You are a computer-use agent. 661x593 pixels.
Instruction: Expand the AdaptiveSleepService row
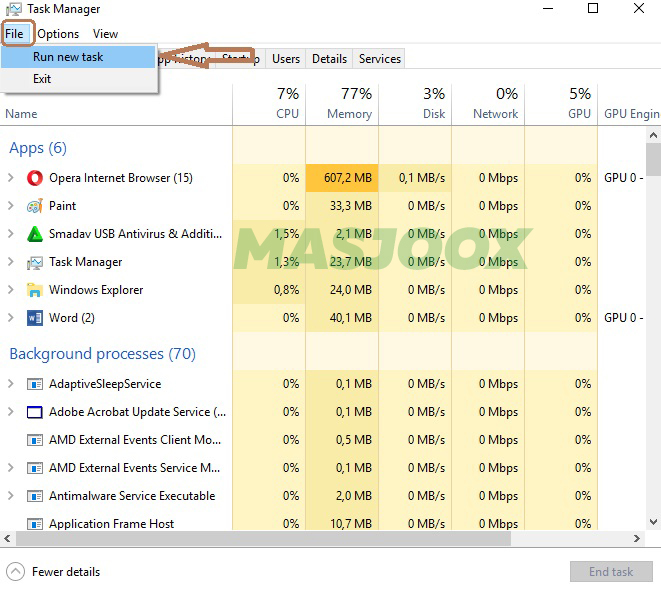(11, 384)
